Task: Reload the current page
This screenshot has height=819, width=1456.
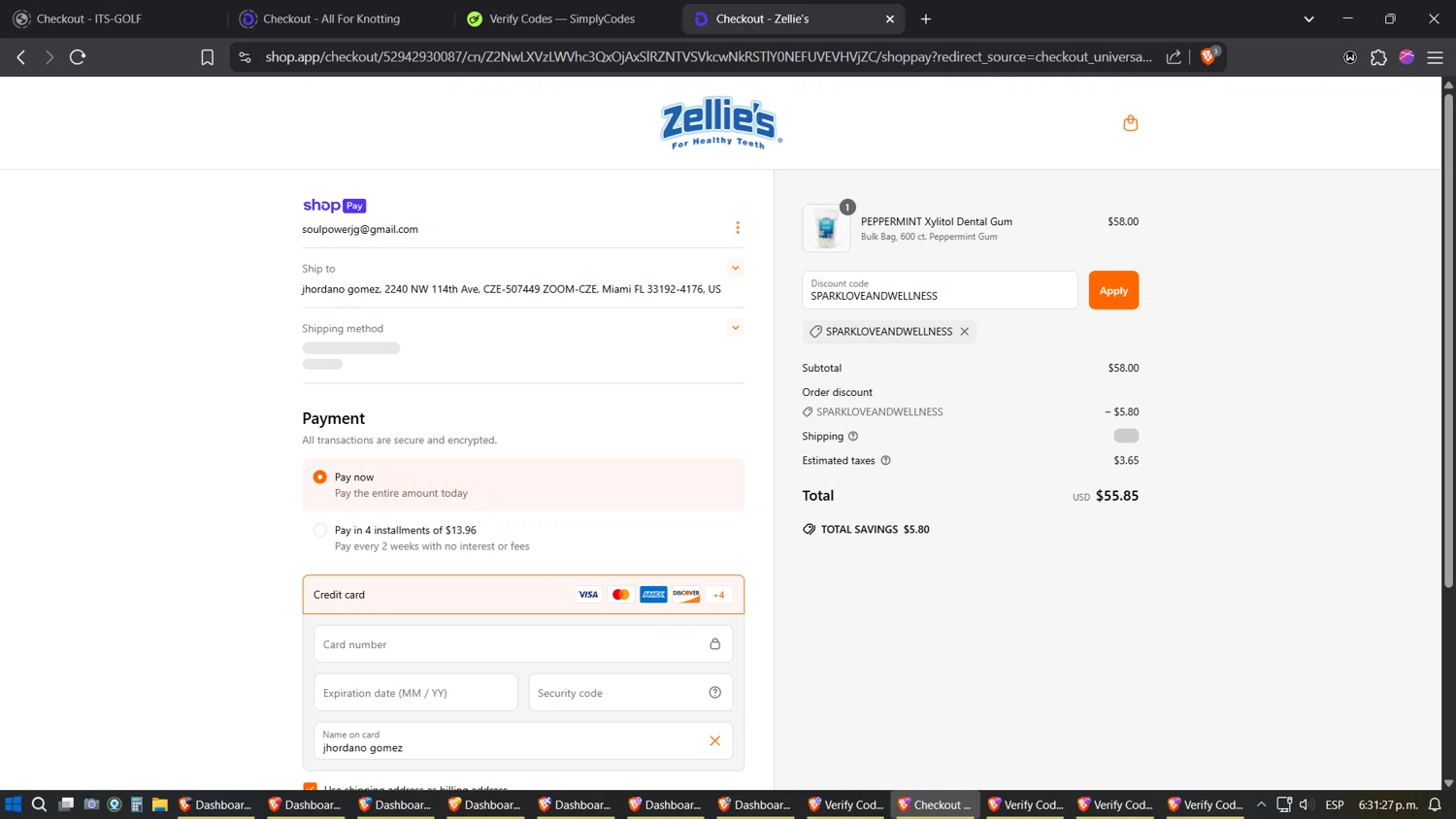Action: (78, 57)
